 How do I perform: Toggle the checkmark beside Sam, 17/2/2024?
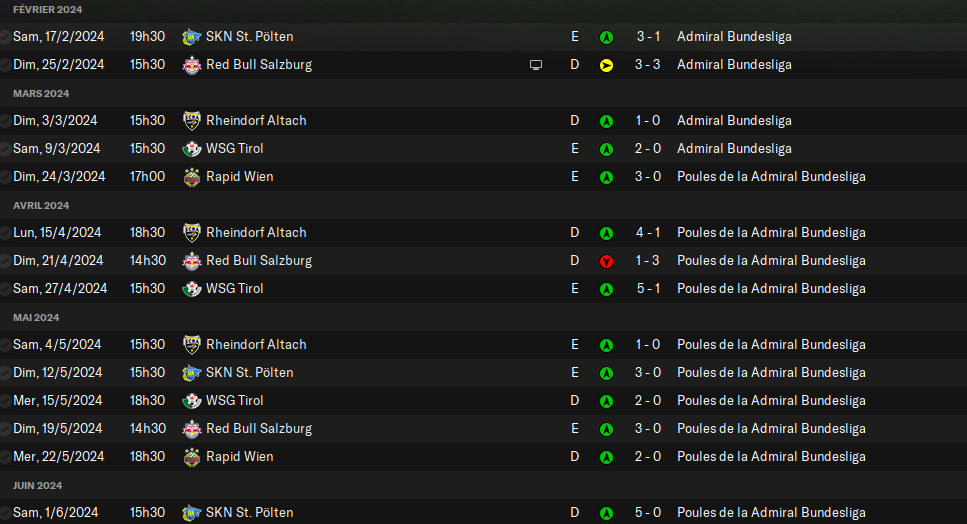click(x=6, y=37)
